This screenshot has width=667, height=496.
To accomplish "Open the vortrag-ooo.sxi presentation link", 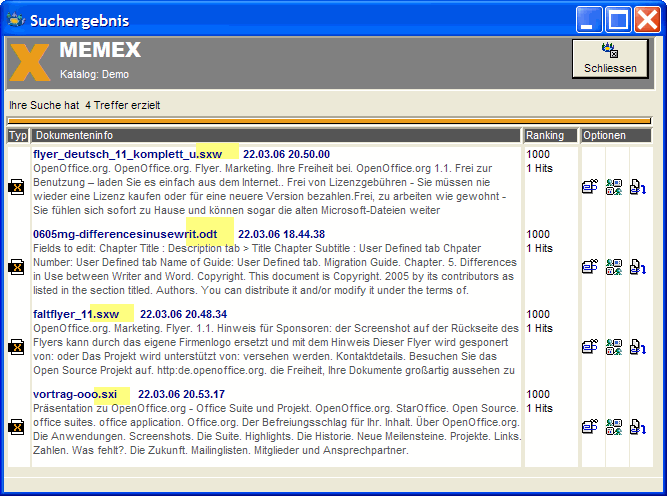I will (75, 394).
